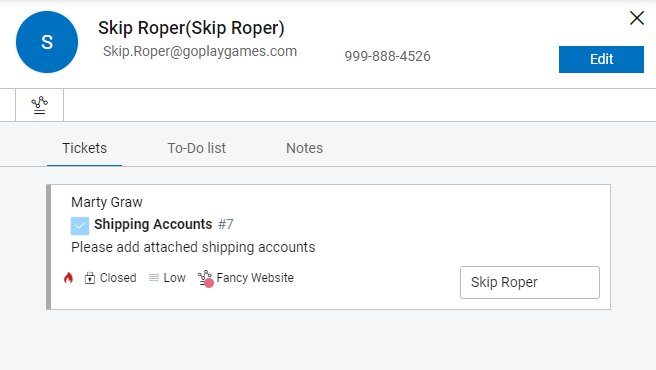This screenshot has width=656, height=370.
Task: Click the blue S avatar circle
Action: [47, 42]
